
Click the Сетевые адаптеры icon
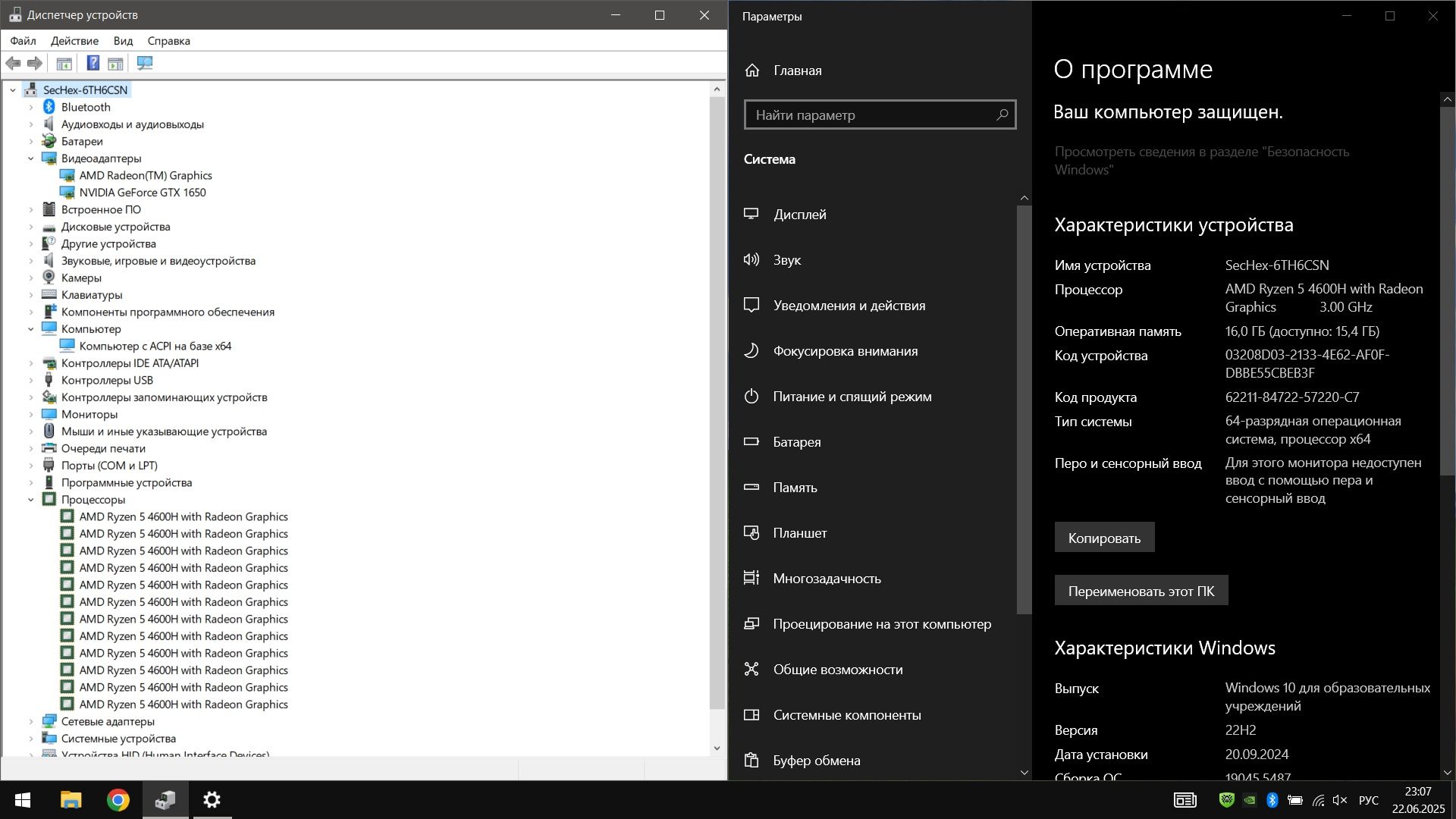(x=49, y=721)
